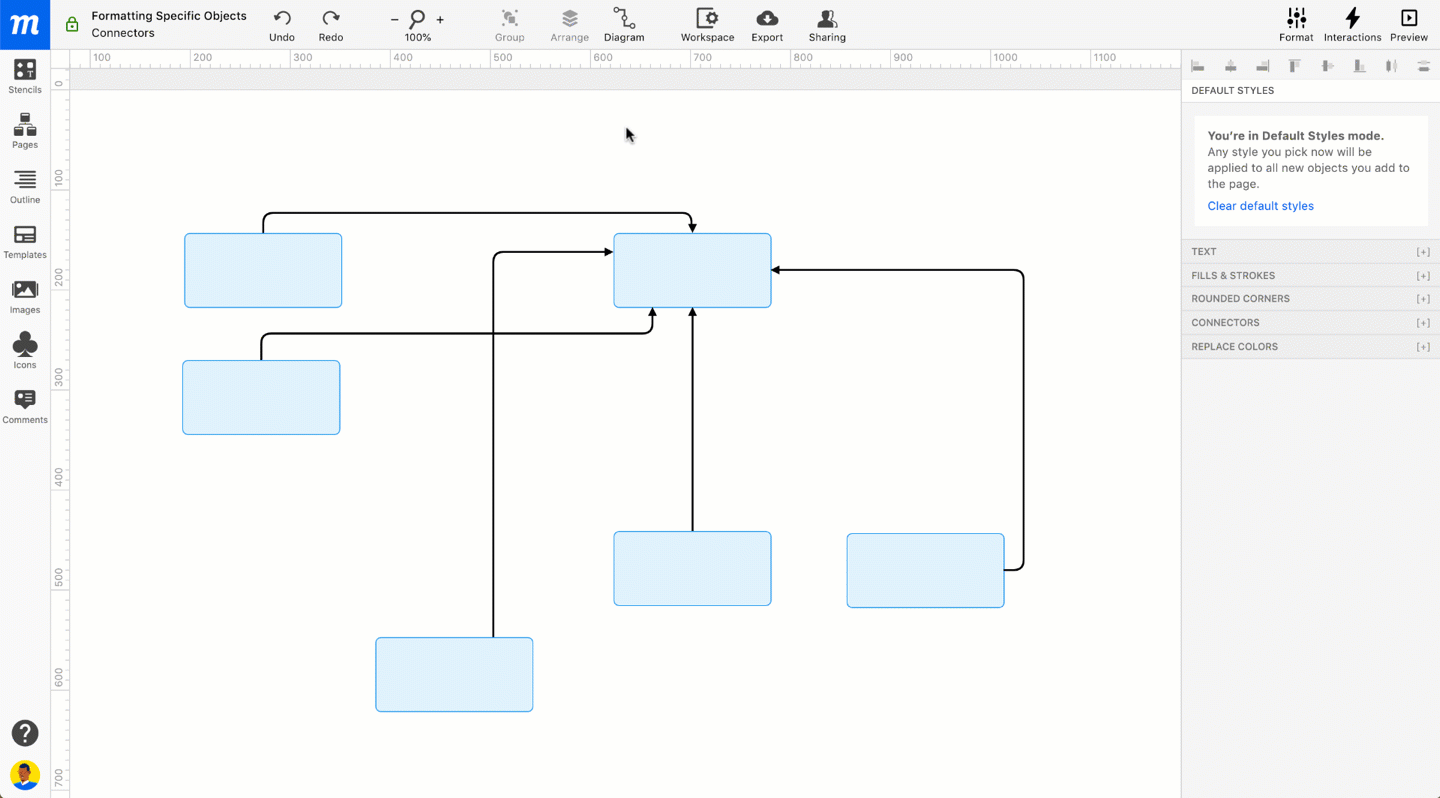
Task: Click the Undo icon
Action: point(281,24)
